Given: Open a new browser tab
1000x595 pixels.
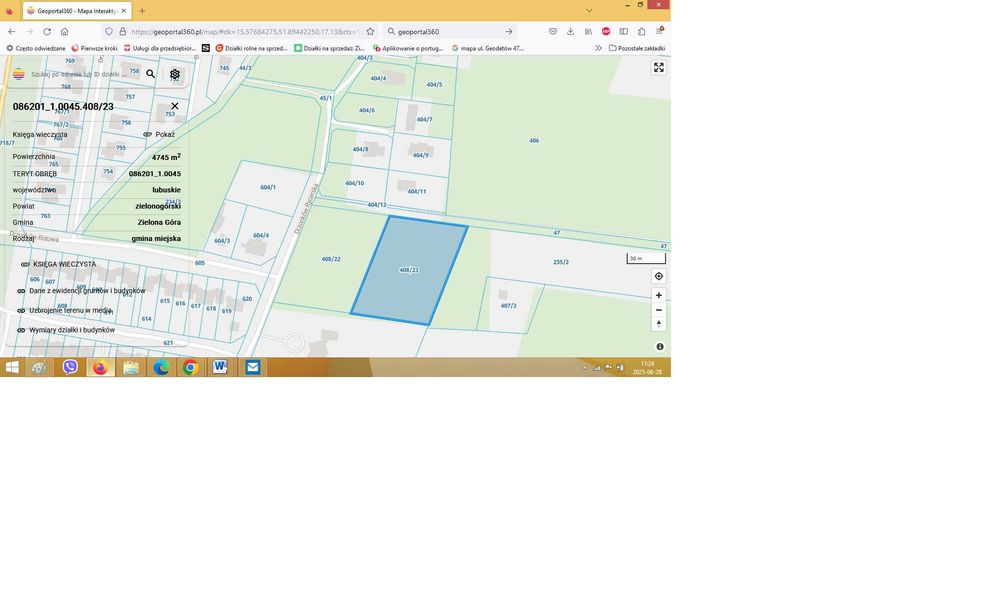Looking at the screenshot, I should [142, 11].
